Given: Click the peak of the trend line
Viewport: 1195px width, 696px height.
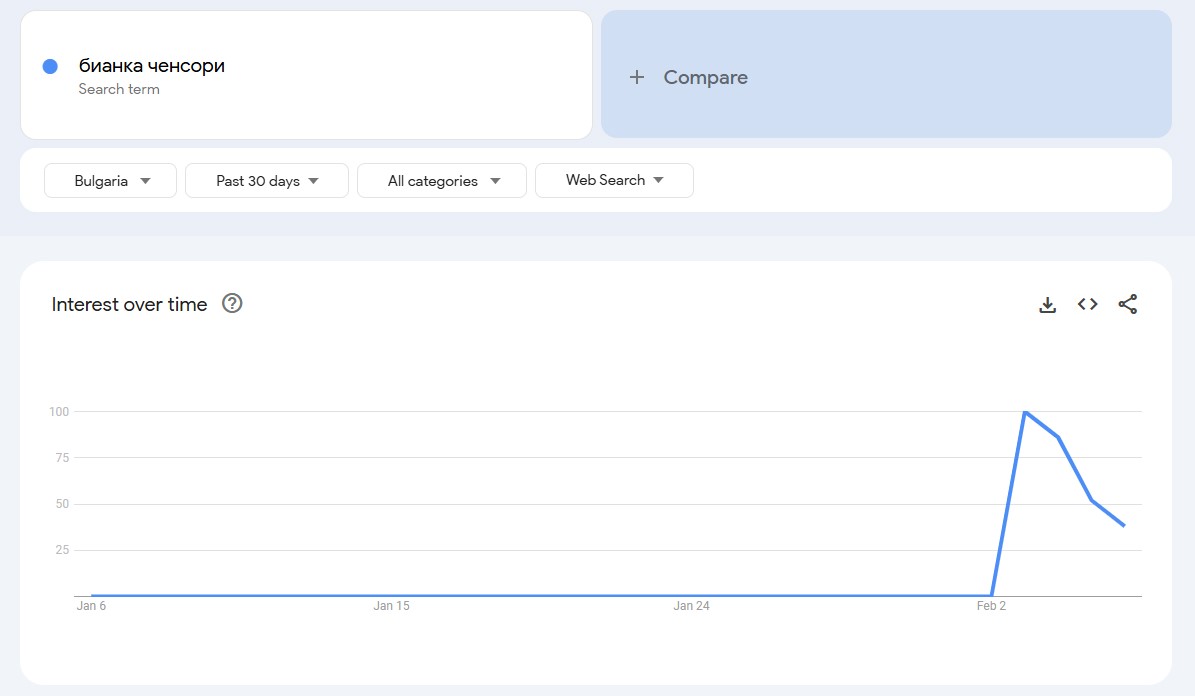Looking at the screenshot, I should pos(1026,412).
